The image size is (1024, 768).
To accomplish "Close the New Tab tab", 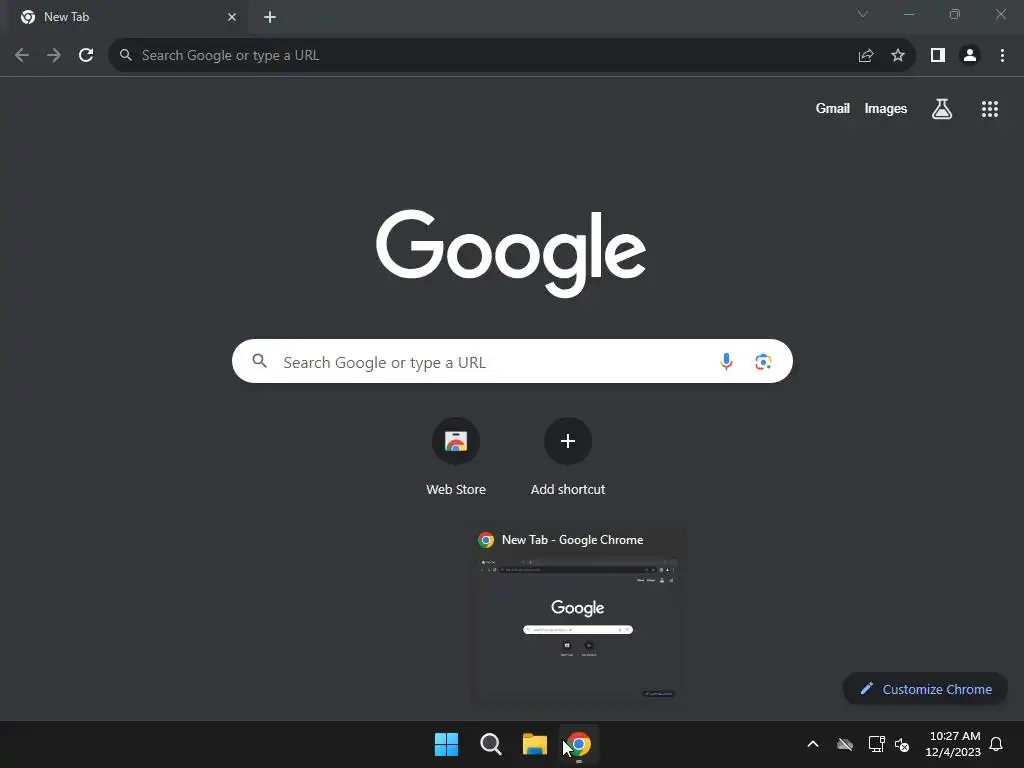I will click(x=232, y=17).
